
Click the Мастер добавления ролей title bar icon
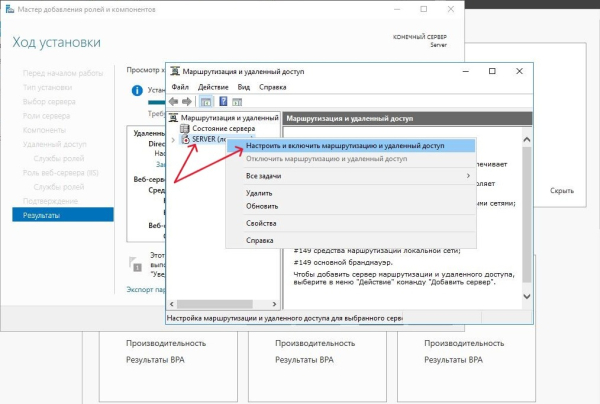(x=10, y=9)
